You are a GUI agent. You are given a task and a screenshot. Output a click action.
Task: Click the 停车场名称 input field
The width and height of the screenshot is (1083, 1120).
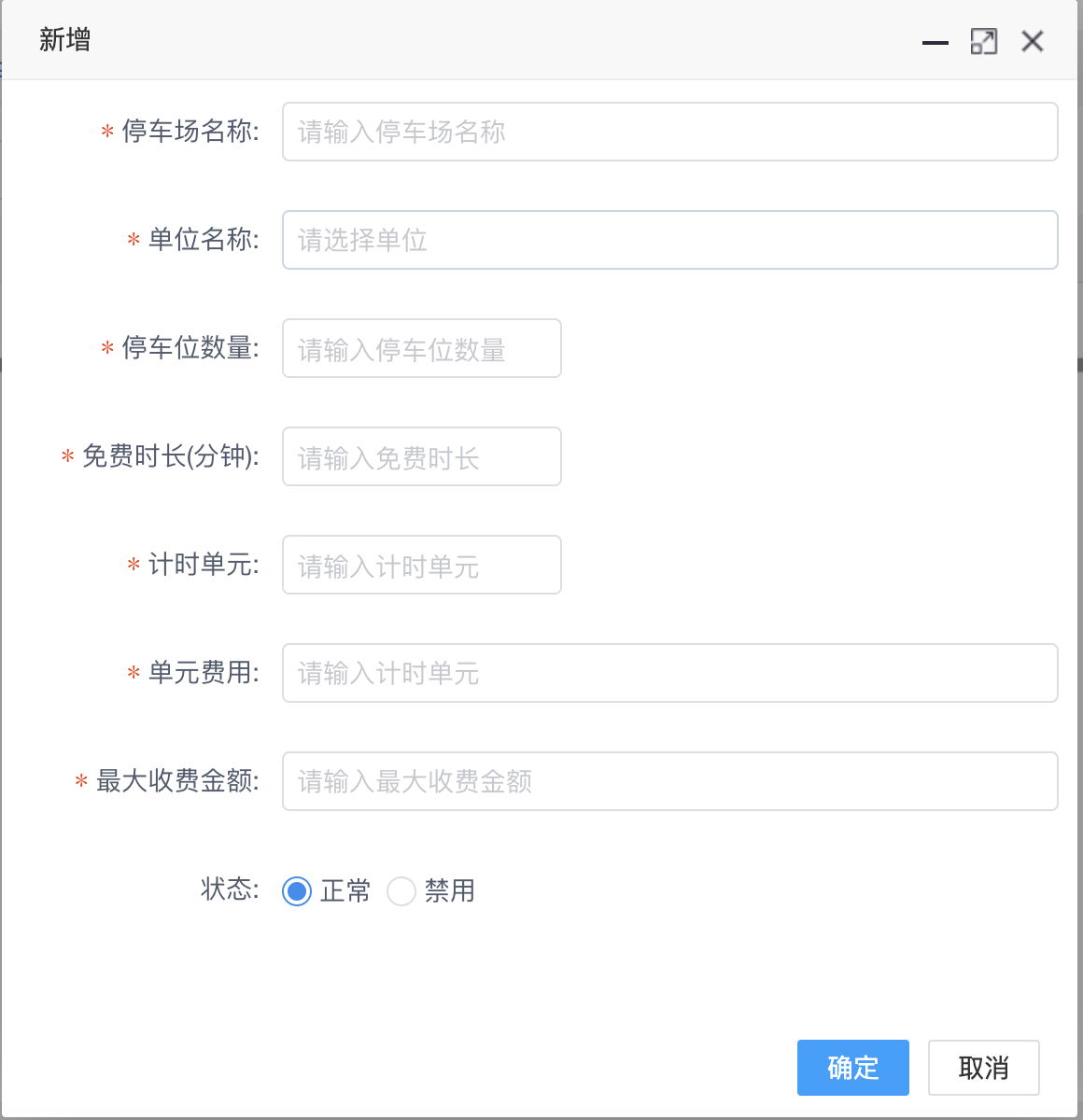click(x=669, y=132)
